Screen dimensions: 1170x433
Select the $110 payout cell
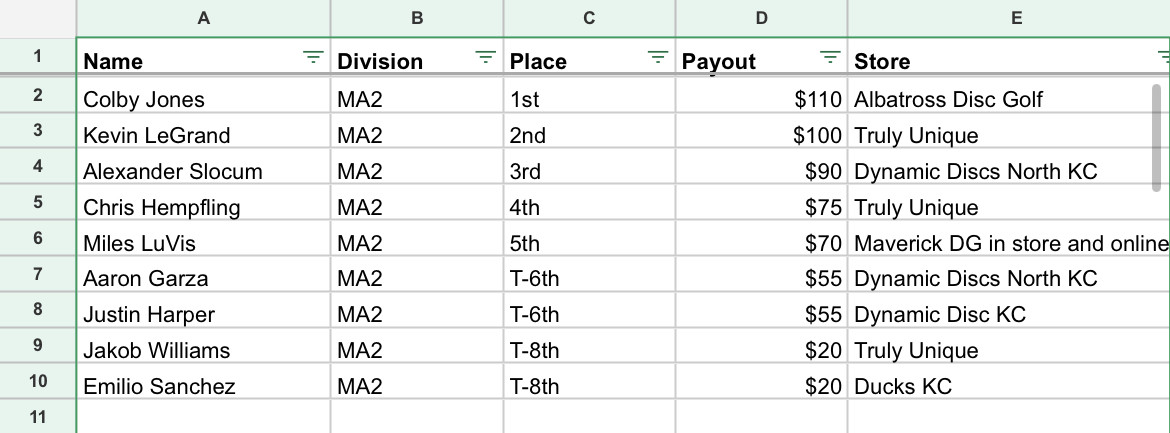click(761, 99)
